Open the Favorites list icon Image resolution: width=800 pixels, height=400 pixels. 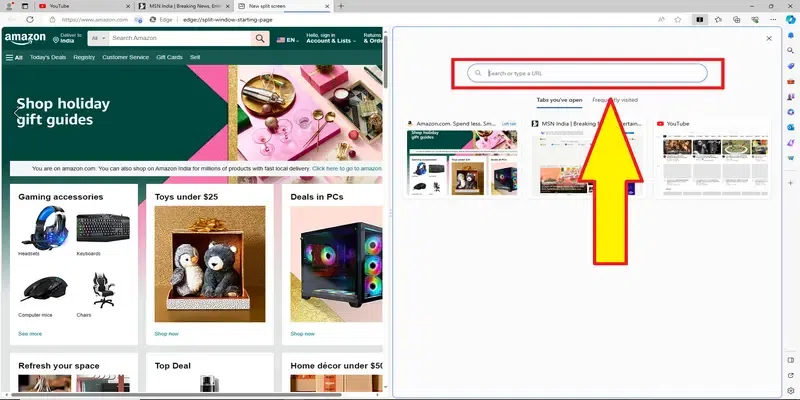718,19
